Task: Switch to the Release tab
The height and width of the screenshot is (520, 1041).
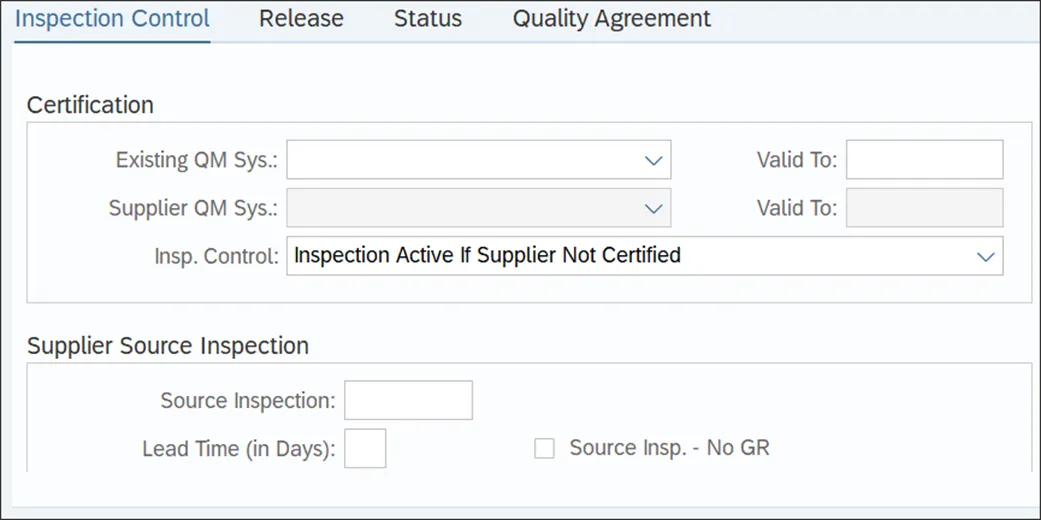Action: 301,19
